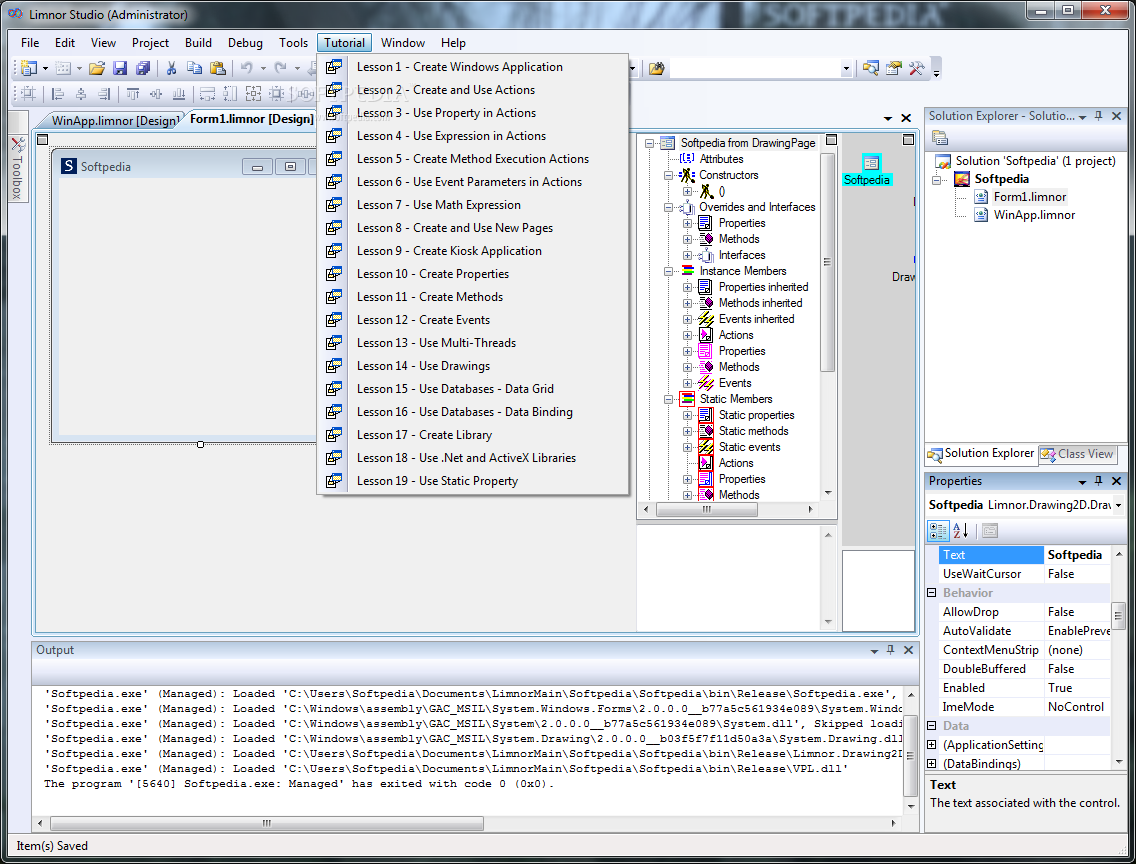This screenshot has width=1136, height=864.
Task: Toggle auto-hide pin on Properties panel
Action: point(1099,481)
